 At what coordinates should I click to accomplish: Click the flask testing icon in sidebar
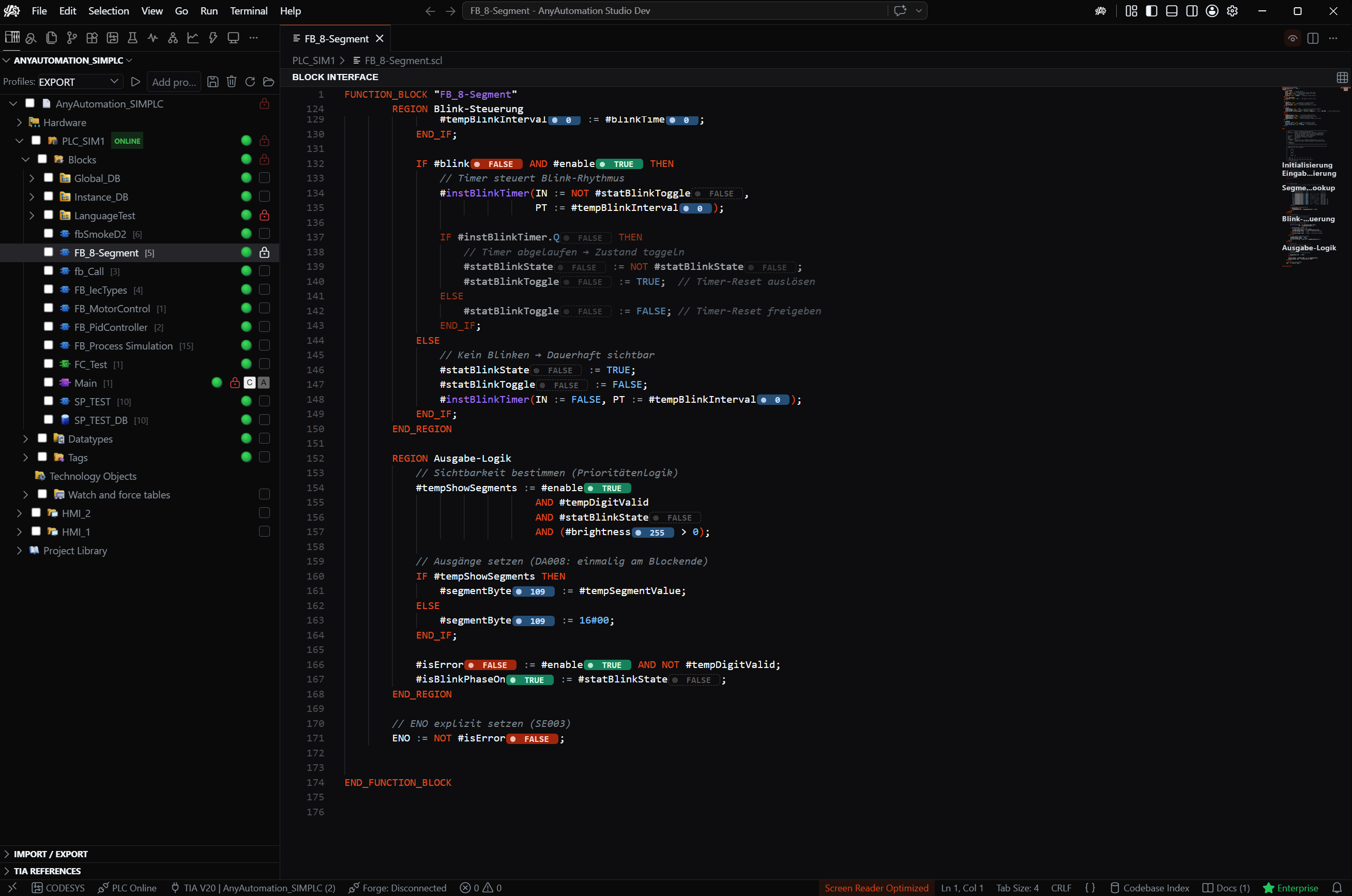pyautogui.click(x=132, y=38)
